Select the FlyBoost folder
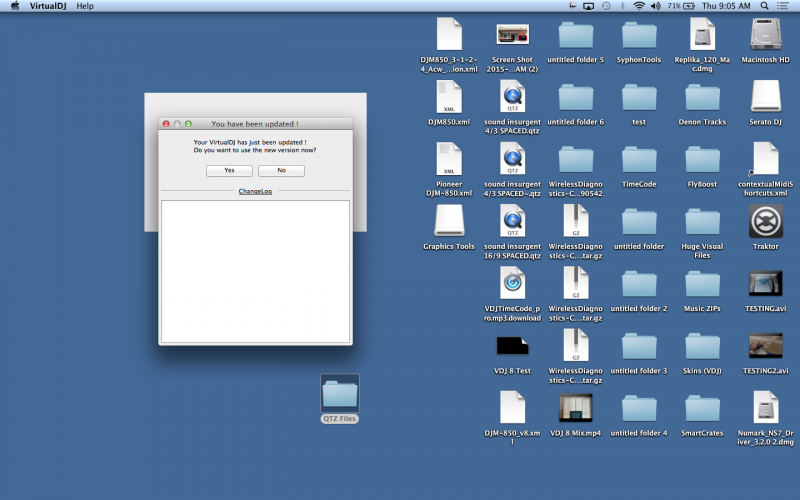 702,159
